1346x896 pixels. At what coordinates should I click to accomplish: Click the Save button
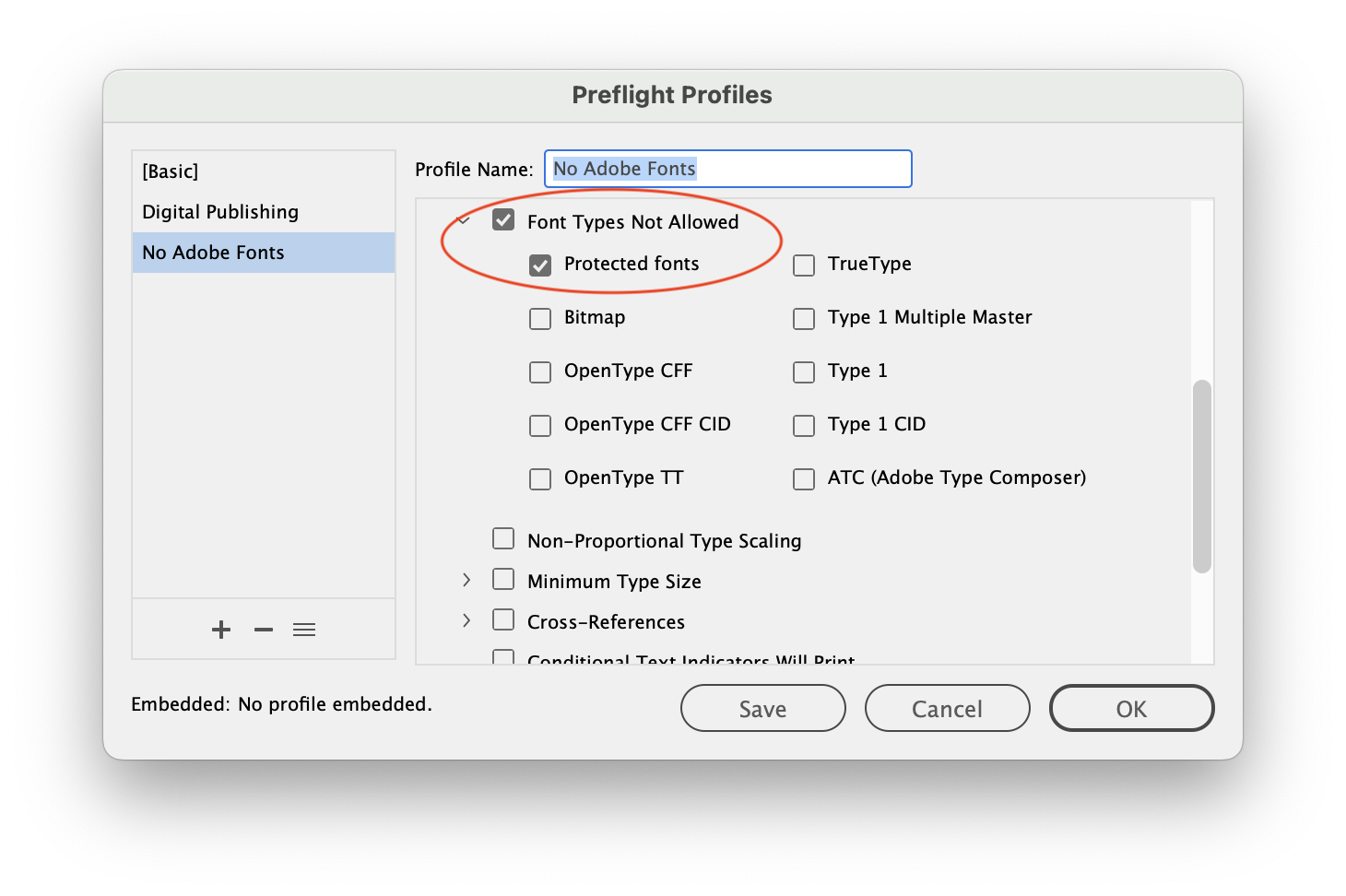(x=763, y=708)
